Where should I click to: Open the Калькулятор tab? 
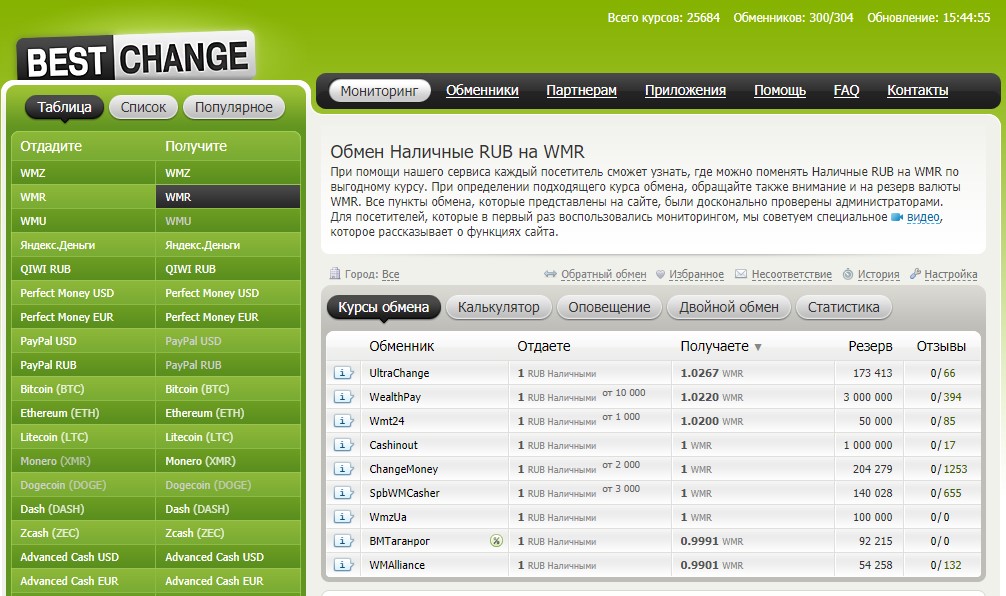(x=498, y=307)
